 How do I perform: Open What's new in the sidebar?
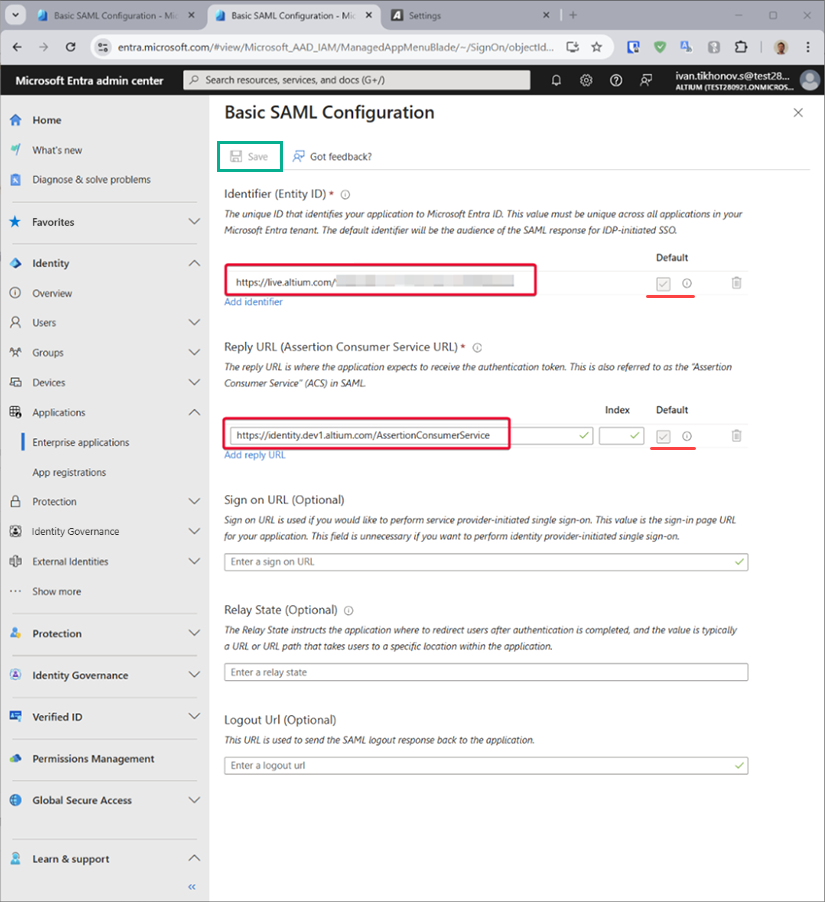(57, 150)
